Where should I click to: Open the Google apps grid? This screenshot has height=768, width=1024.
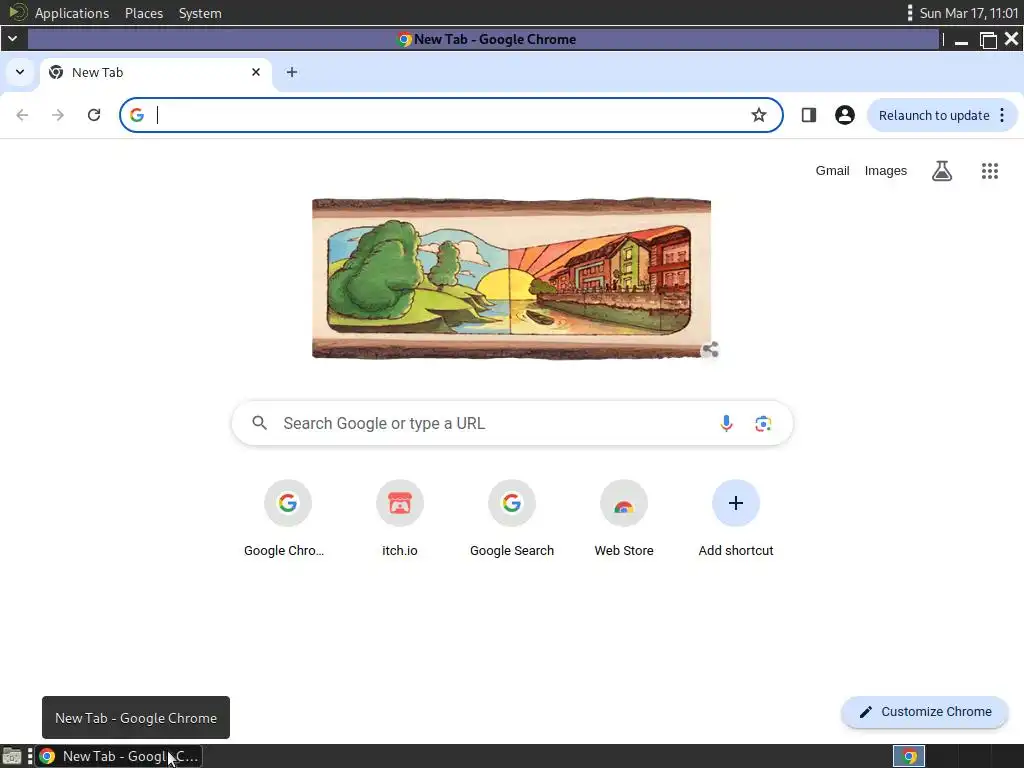pyautogui.click(x=989, y=171)
